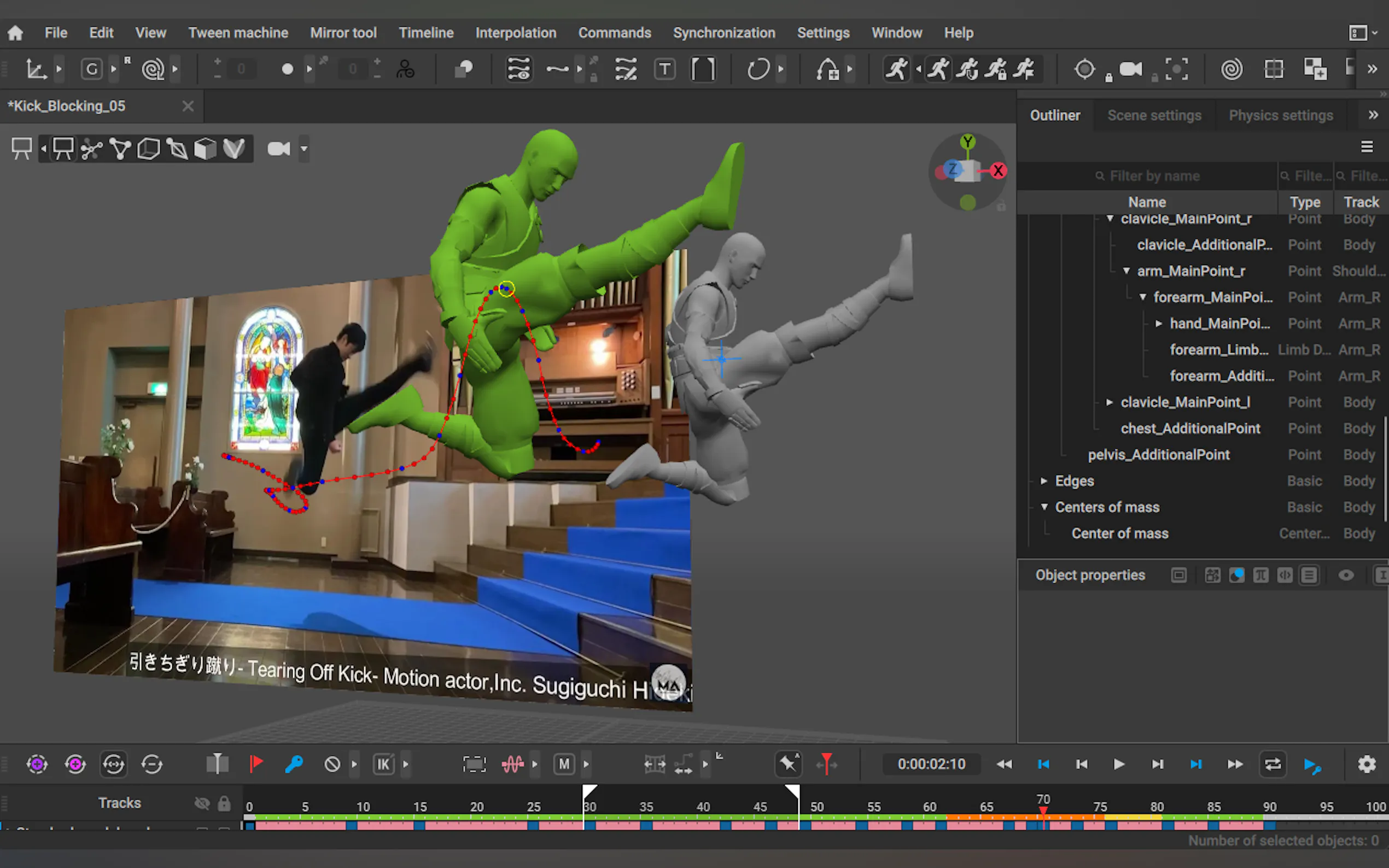Click the red playhead marker at frame 70
The image size is (1389, 868).
1043,810
